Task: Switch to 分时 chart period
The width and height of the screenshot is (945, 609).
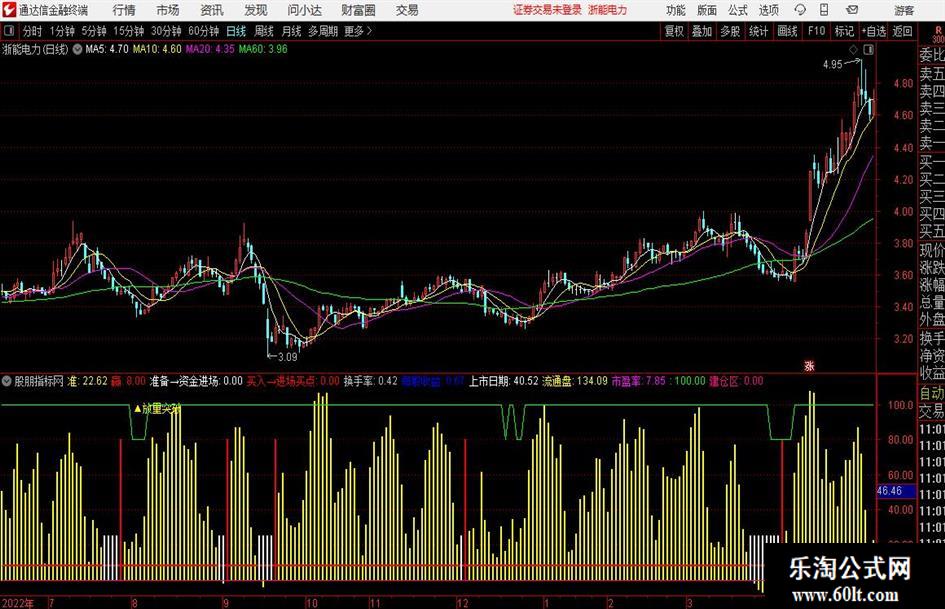Action: click(x=33, y=31)
